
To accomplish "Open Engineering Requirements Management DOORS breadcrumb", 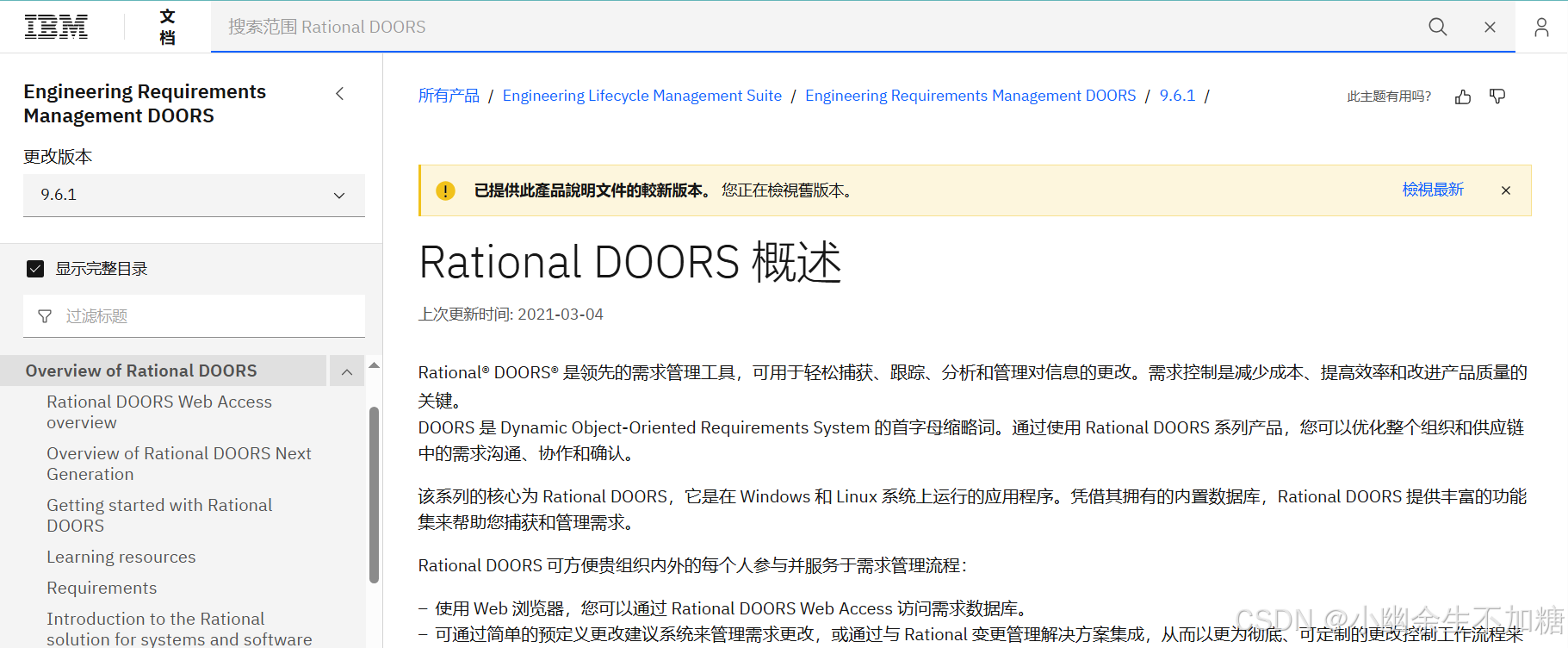I will 970,96.
